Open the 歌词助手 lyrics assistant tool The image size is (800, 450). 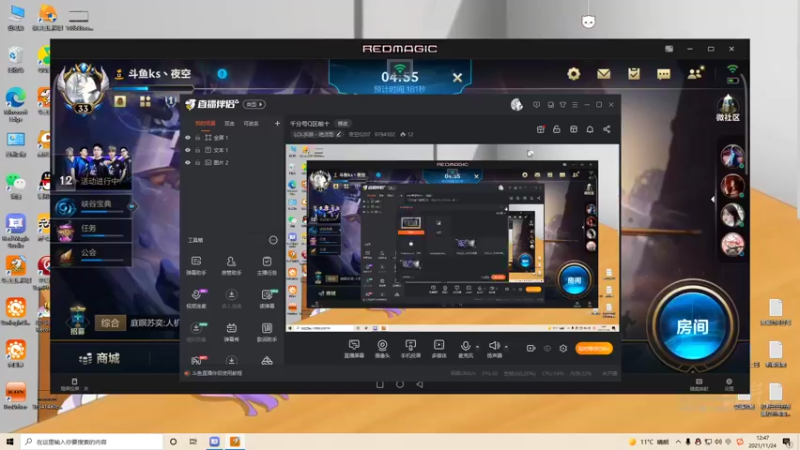tap(267, 332)
